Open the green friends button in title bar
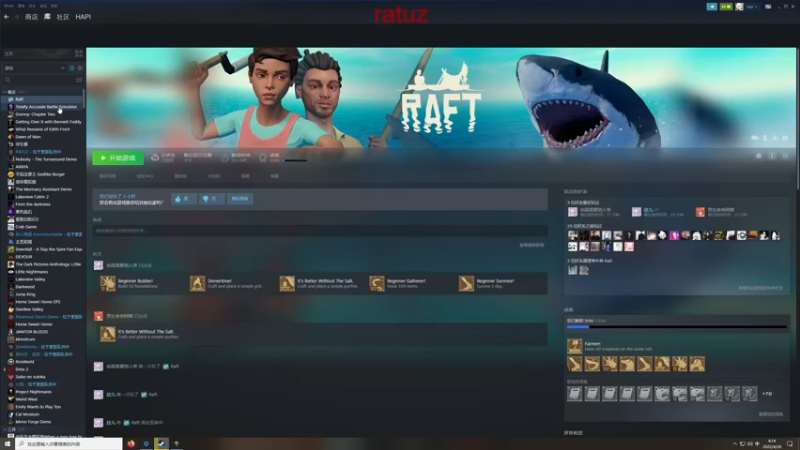This screenshot has height=450, width=800. [726, 7]
